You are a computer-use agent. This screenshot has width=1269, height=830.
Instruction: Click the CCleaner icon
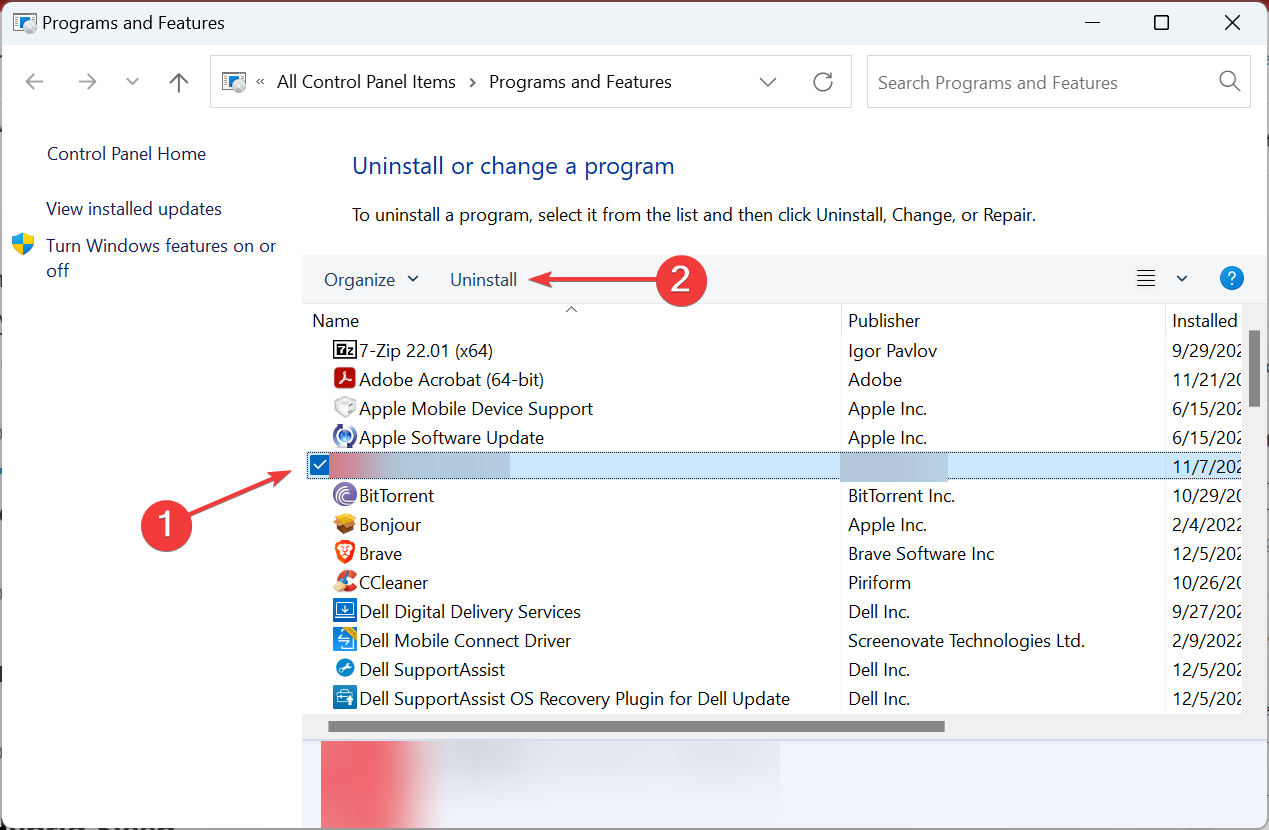point(344,582)
